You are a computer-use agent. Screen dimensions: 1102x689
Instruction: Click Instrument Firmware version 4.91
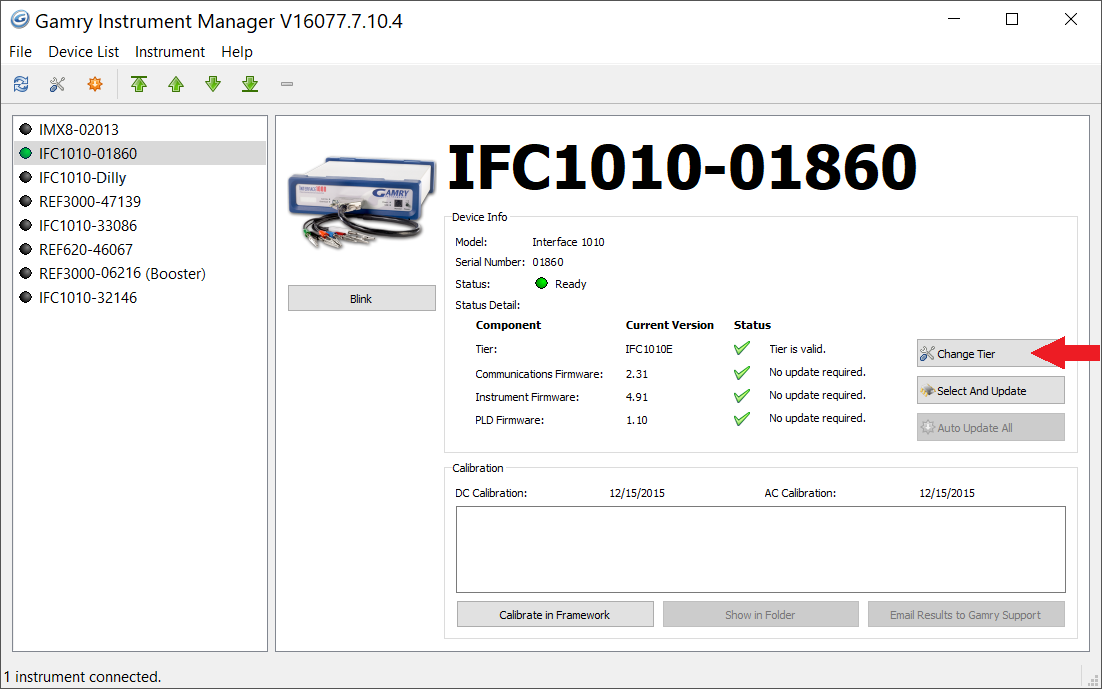pyautogui.click(x=637, y=397)
